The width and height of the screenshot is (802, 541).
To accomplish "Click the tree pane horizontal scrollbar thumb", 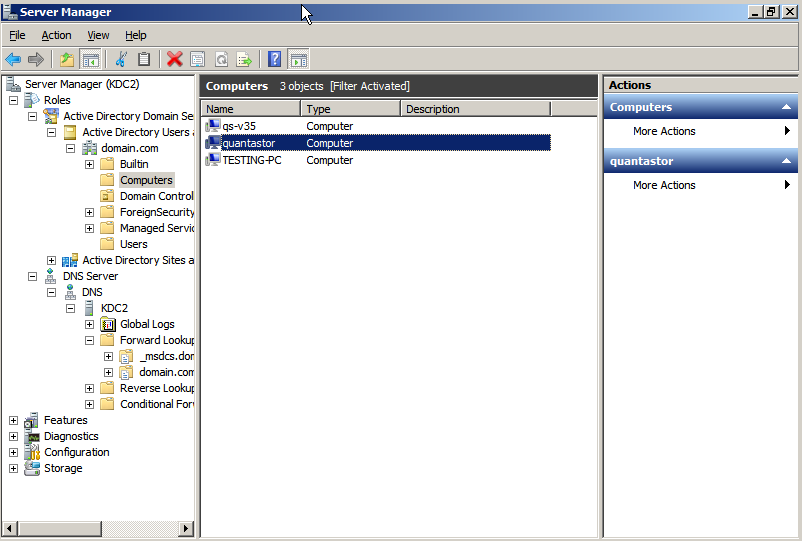I will pyautogui.click(x=60, y=528).
